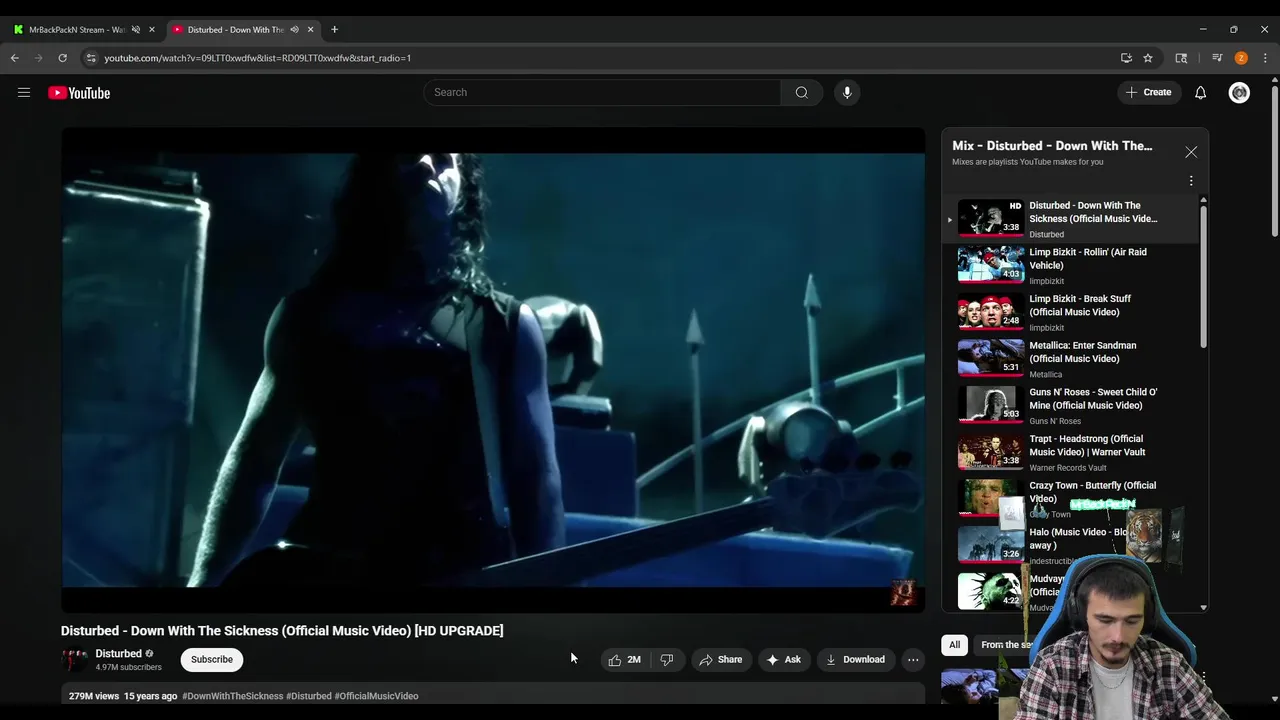Close the Mix playlist panel

point(1191,152)
